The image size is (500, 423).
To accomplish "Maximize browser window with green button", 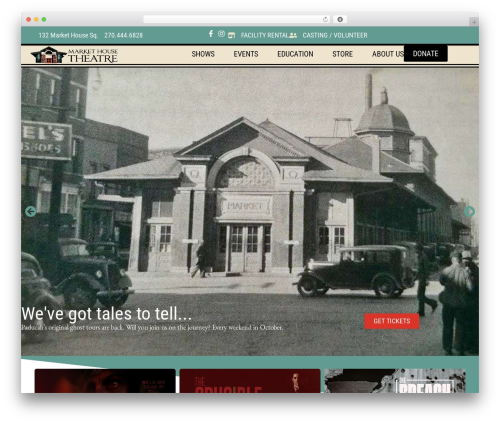I will [44, 20].
